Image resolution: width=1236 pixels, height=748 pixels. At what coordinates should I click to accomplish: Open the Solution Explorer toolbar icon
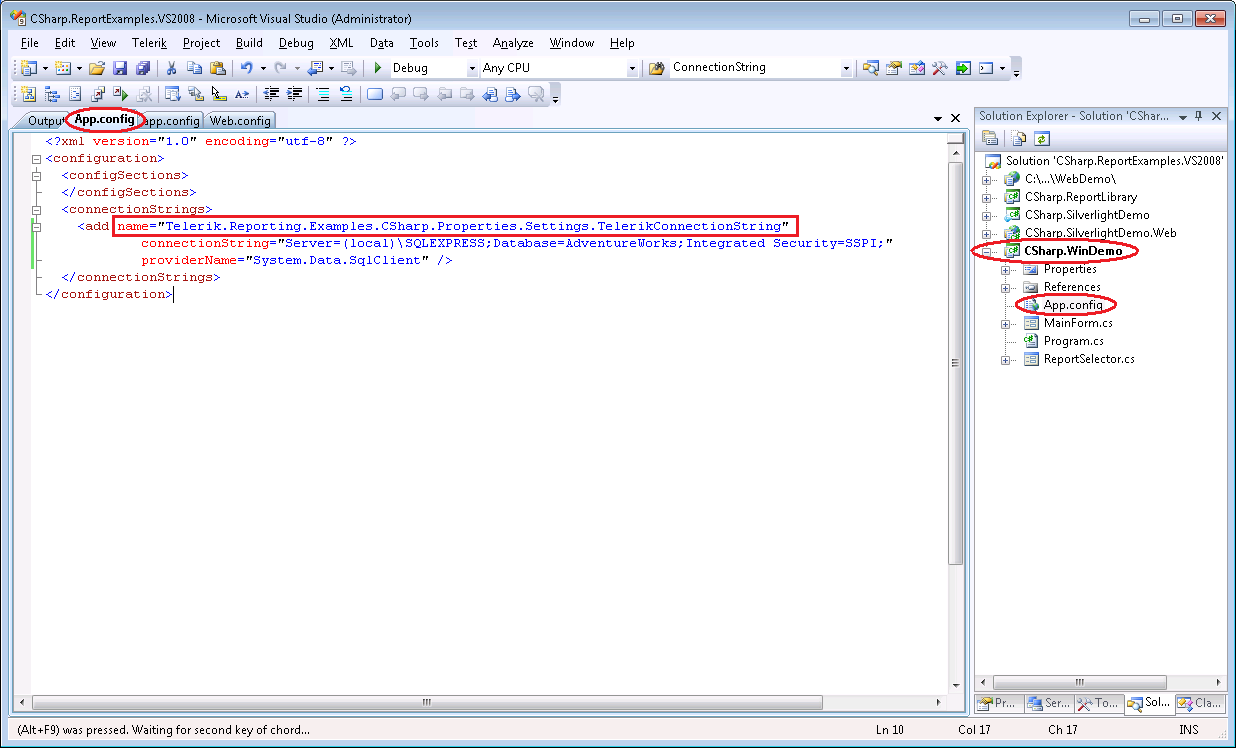(871, 68)
